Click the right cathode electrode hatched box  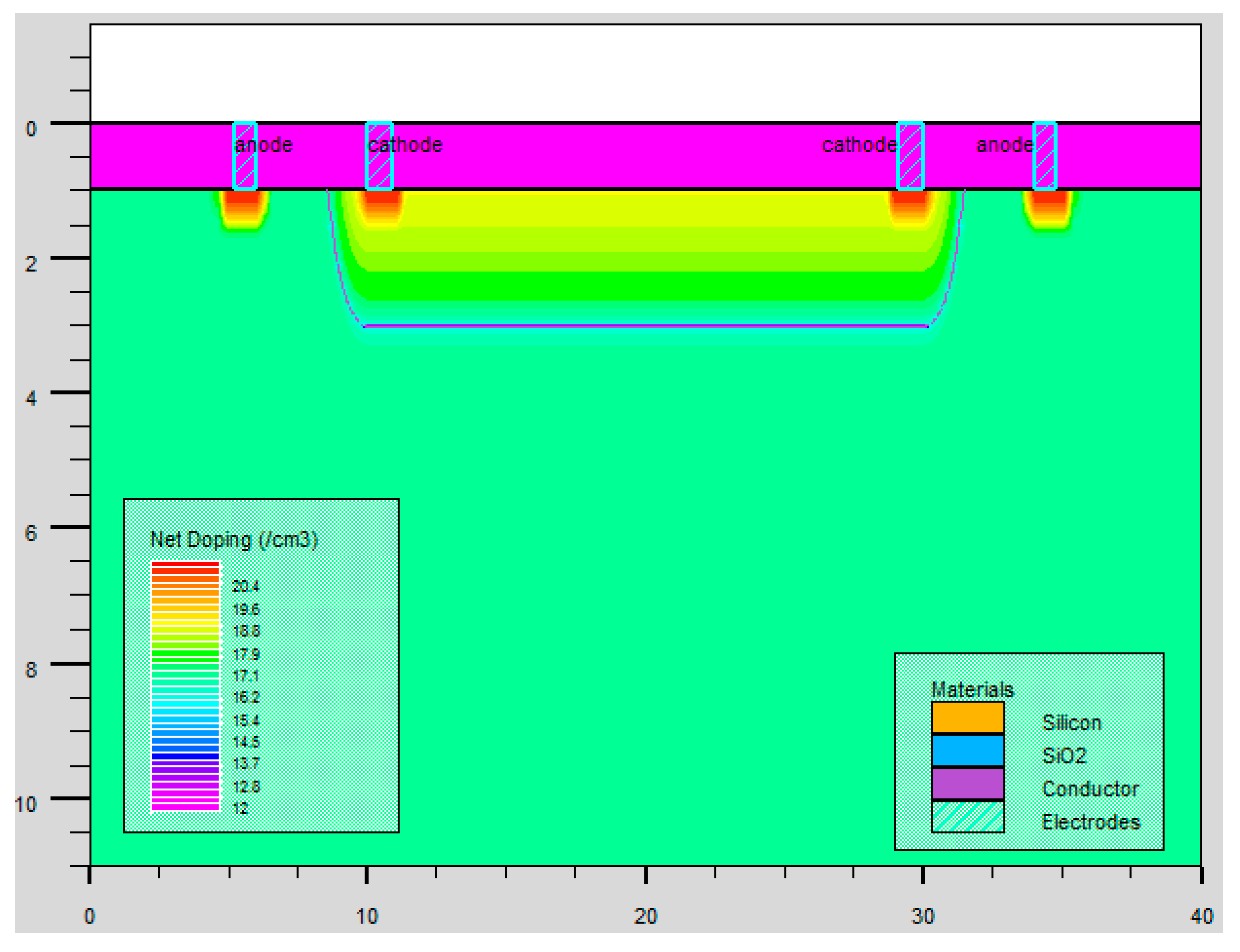tap(909, 157)
